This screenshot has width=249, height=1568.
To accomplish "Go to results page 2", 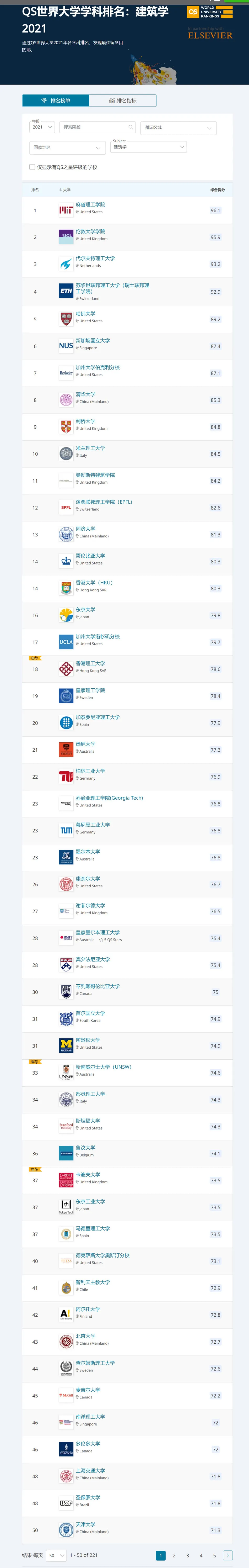I will coord(174,1555).
